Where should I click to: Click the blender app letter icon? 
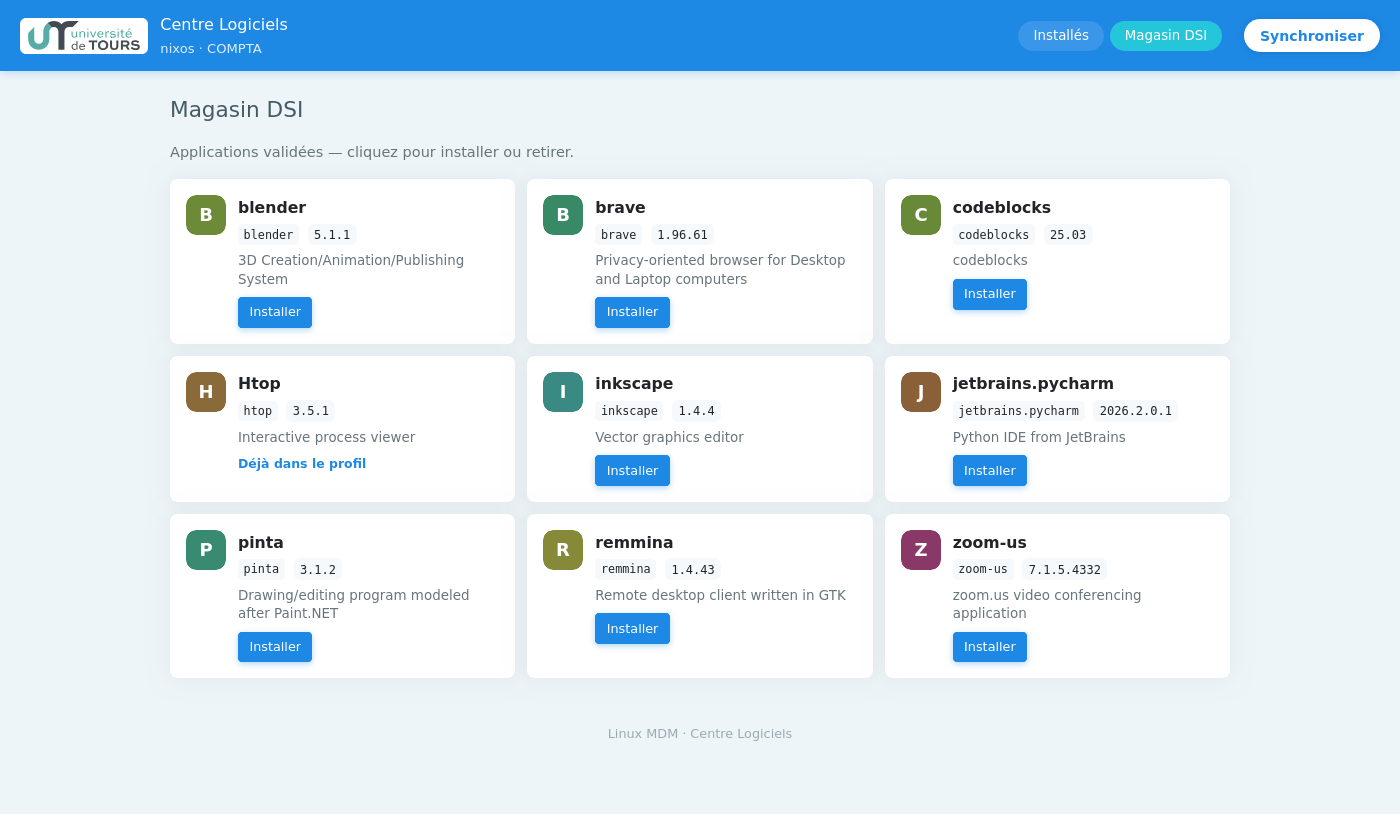point(206,215)
